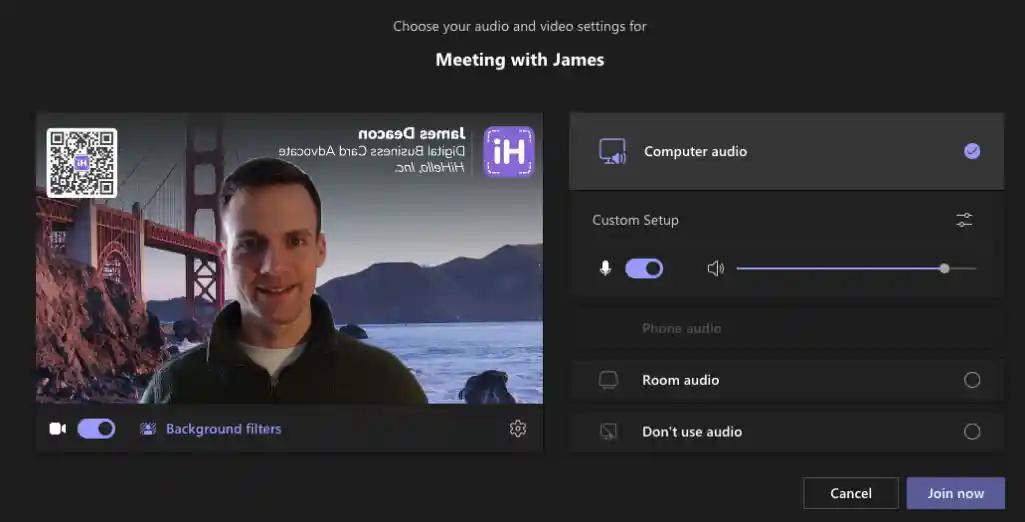
Task: Turn off the camera toggle switch
Action: tap(96, 429)
